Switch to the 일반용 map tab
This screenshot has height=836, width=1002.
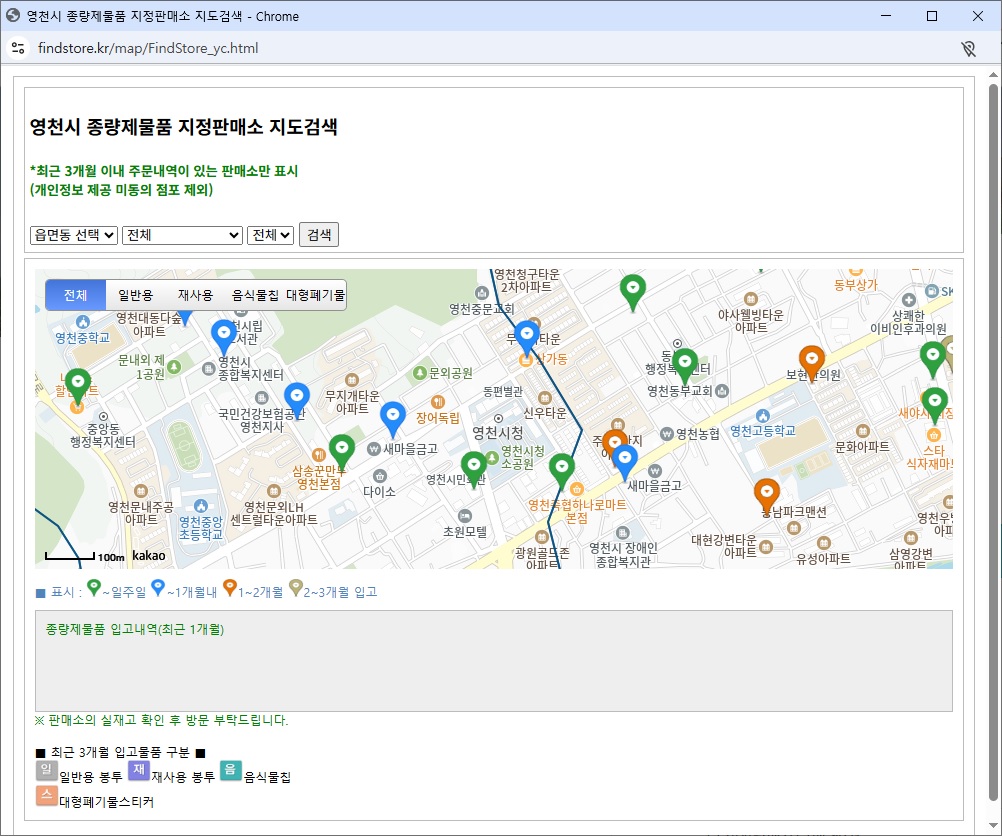pyautogui.click(x=135, y=295)
